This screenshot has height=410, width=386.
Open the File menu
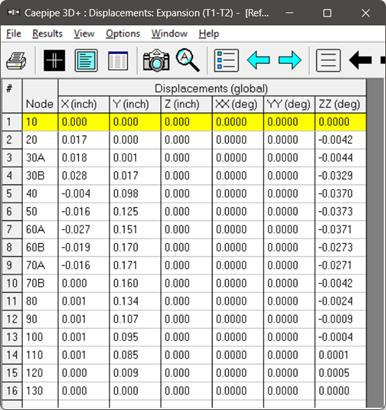pyautogui.click(x=14, y=34)
